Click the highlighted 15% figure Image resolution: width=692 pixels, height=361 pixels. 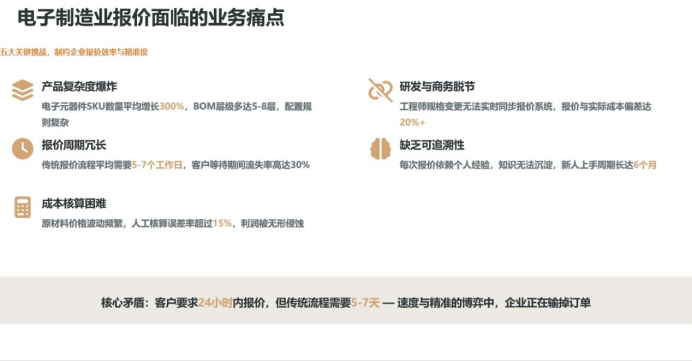coord(222,223)
